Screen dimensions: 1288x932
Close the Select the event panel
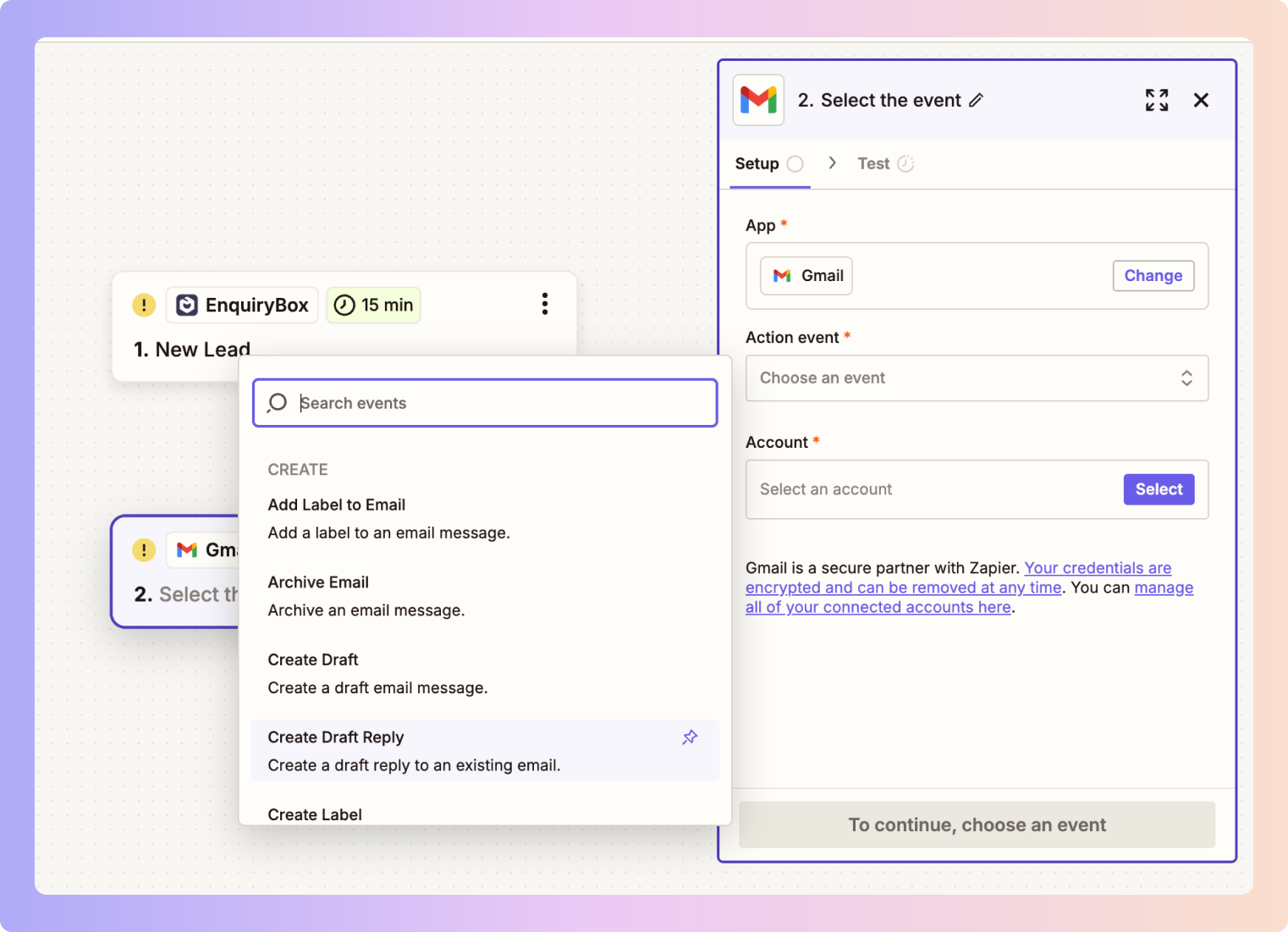[1201, 100]
